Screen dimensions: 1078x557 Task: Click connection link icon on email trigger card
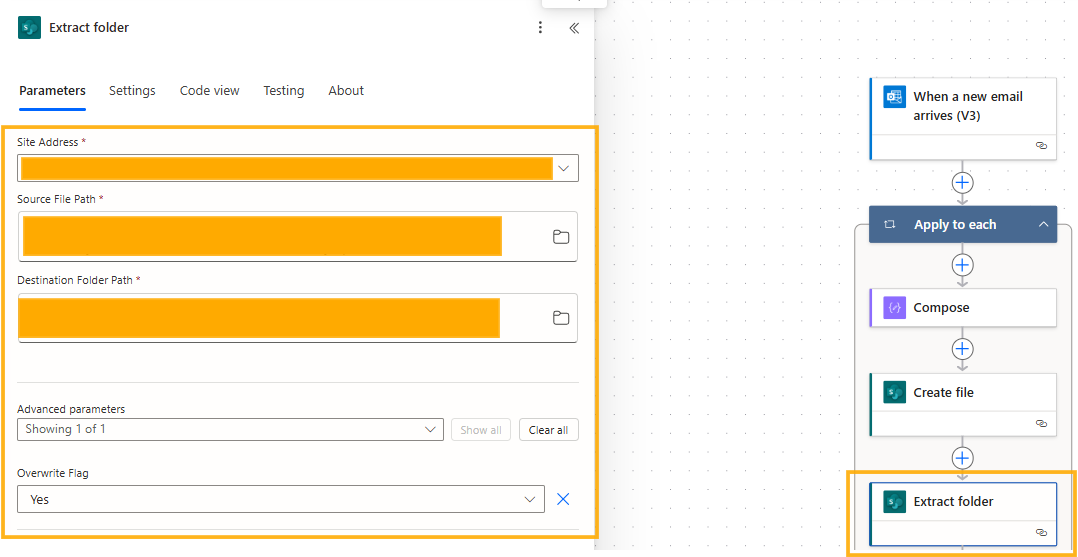[1041, 146]
